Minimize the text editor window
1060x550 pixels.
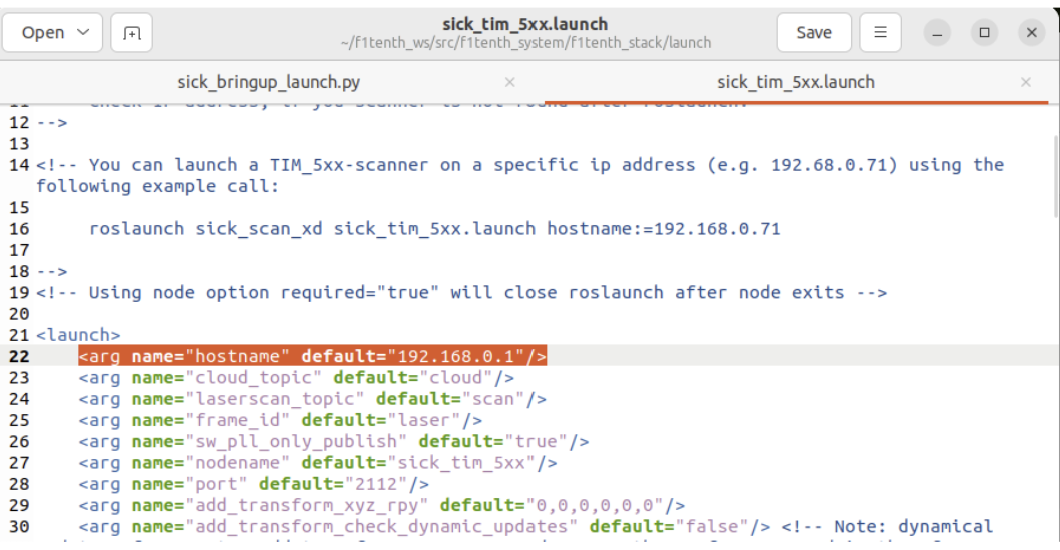[x=938, y=32]
